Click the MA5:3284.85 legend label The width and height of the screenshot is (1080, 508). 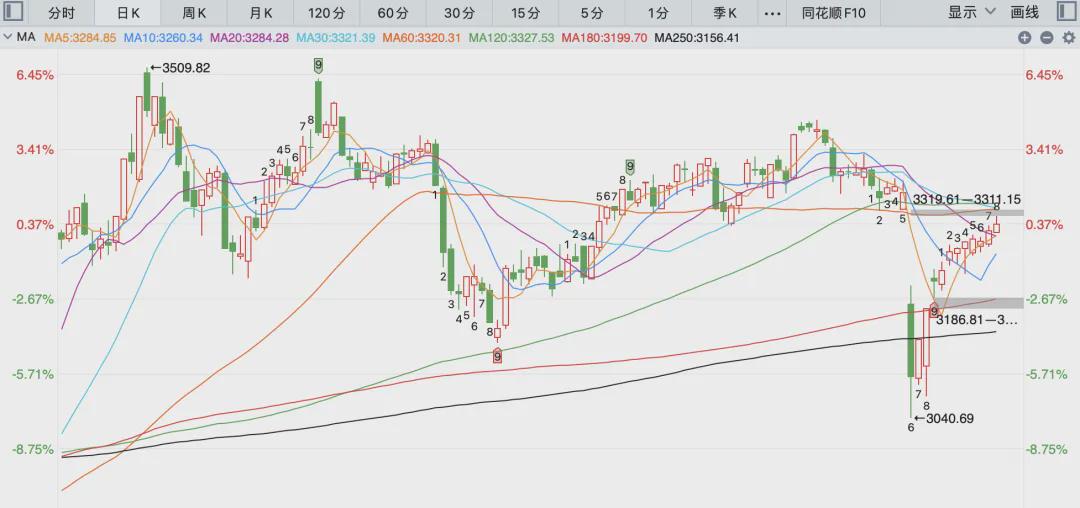[80, 39]
